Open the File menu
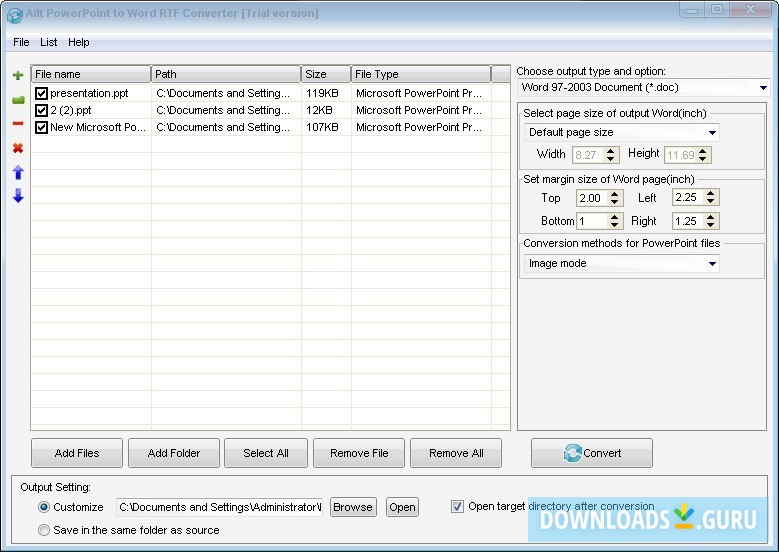This screenshot has height=552, width=779. coord(21,42)
